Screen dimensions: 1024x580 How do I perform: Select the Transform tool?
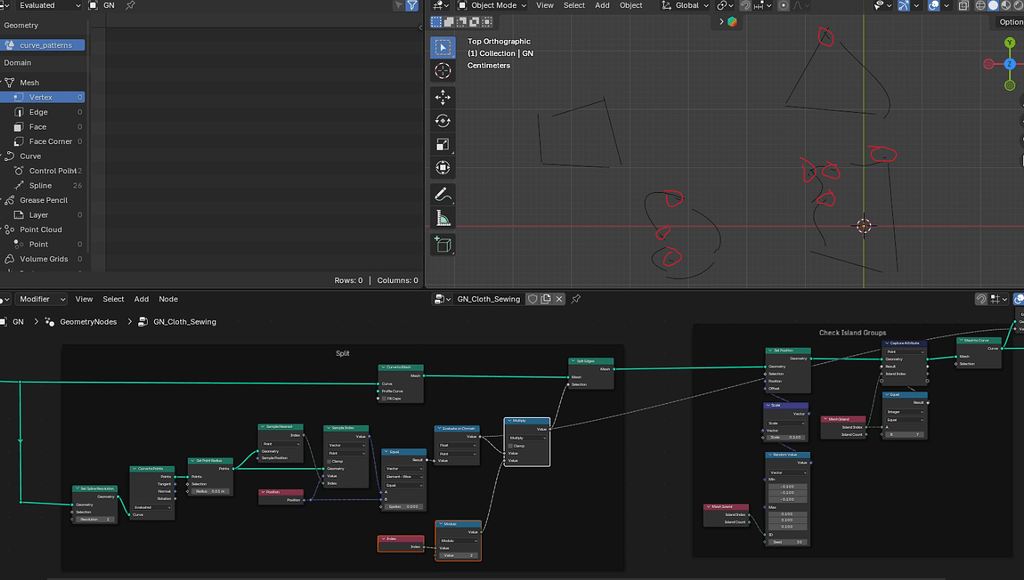click(443, 168)
